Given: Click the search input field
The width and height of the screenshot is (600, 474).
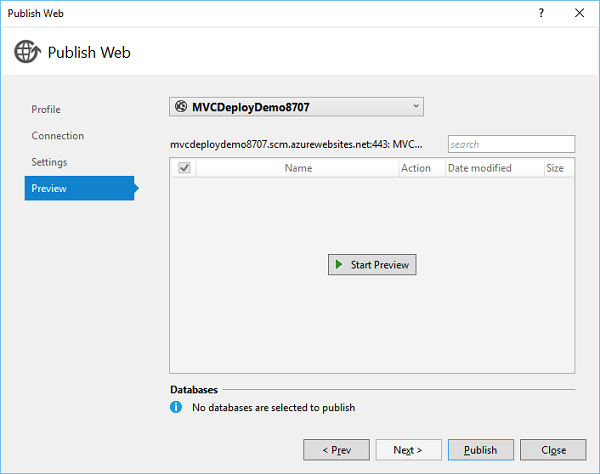Looking at the screenshot, I should click(x=511, y=144).
